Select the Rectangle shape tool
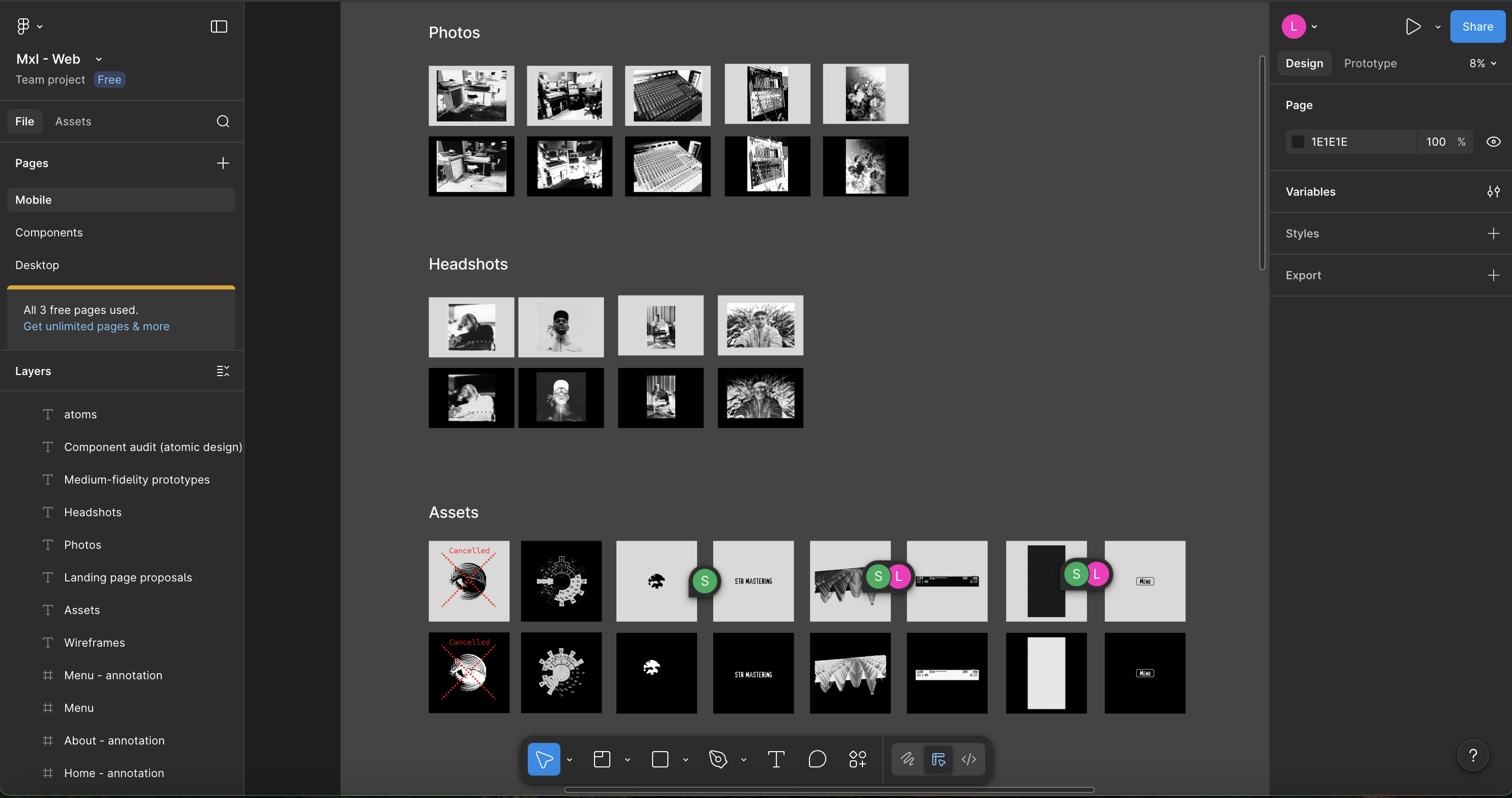The width and height of the screenshot is (1512, 798). (660, 759)
